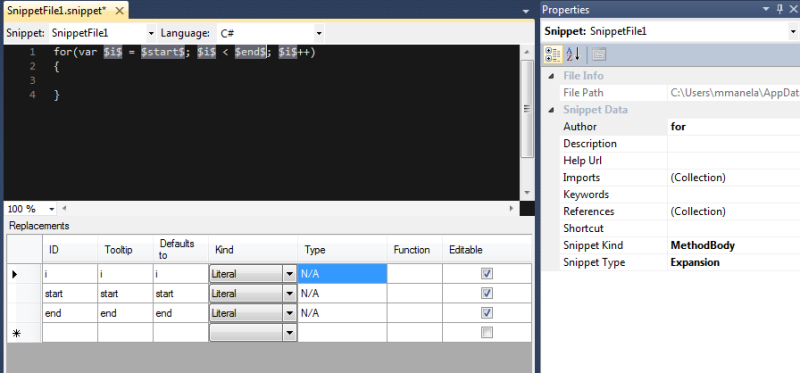Click the $start$ placeholder in code

163,52
